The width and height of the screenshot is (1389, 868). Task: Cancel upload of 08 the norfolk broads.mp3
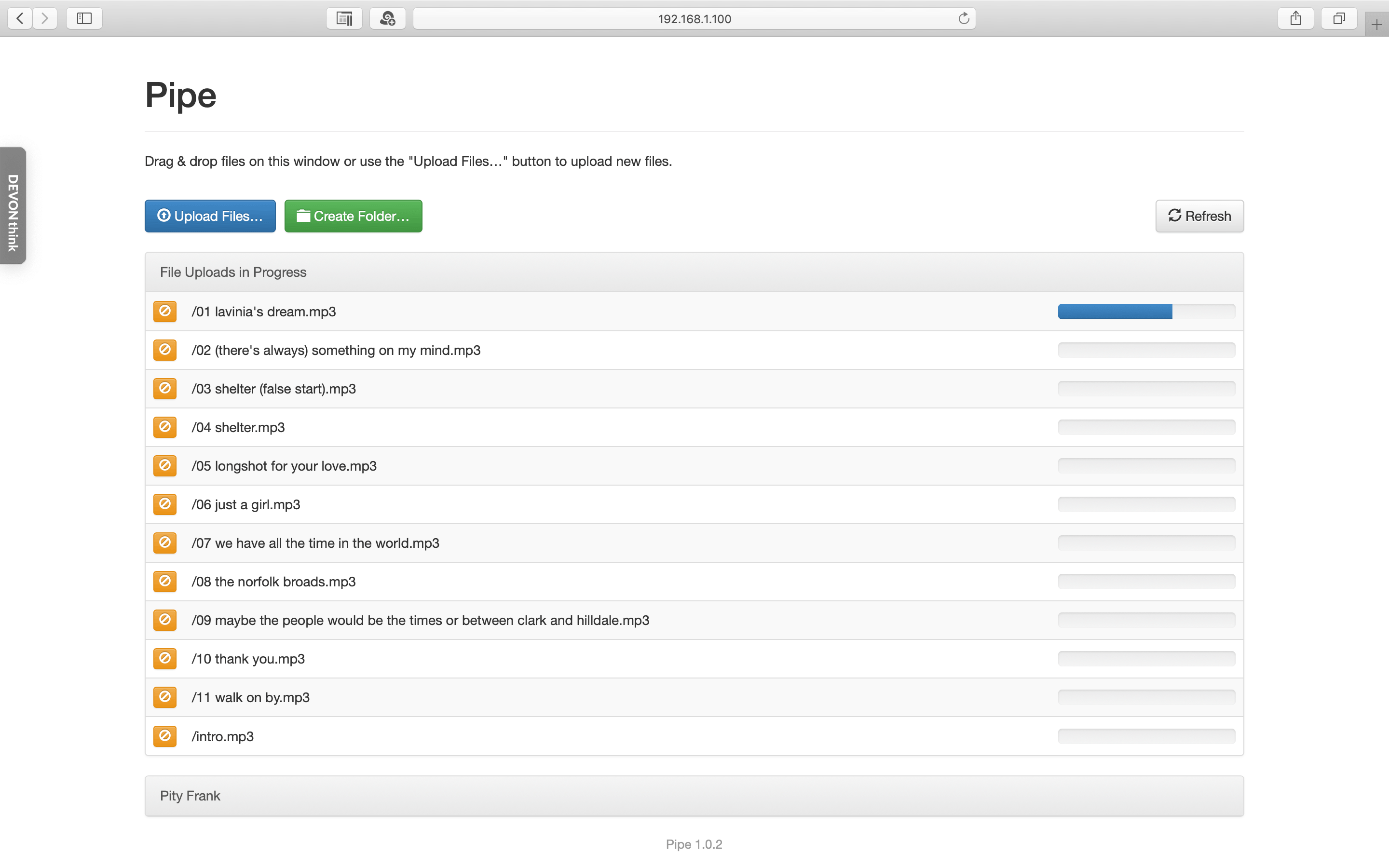[x=165, y=581]
